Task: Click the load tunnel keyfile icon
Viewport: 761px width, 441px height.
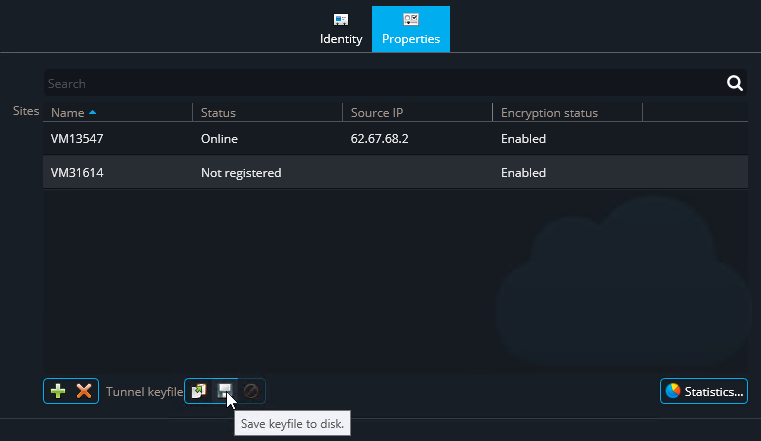Action: click(x=199, y=391)
